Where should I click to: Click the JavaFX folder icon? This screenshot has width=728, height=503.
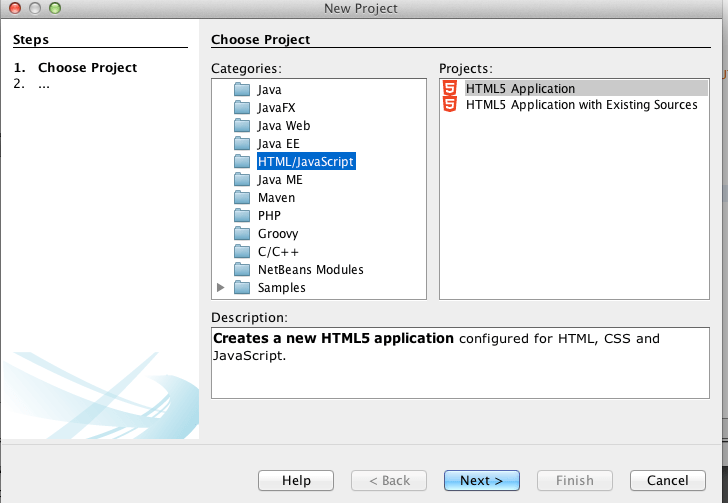242,107
